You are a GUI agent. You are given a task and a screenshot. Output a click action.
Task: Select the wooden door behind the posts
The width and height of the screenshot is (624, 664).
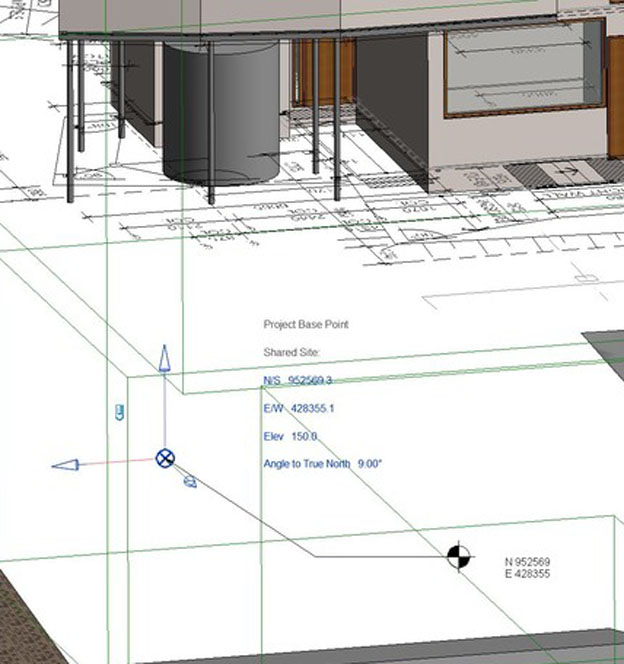[x=325, y=70]
